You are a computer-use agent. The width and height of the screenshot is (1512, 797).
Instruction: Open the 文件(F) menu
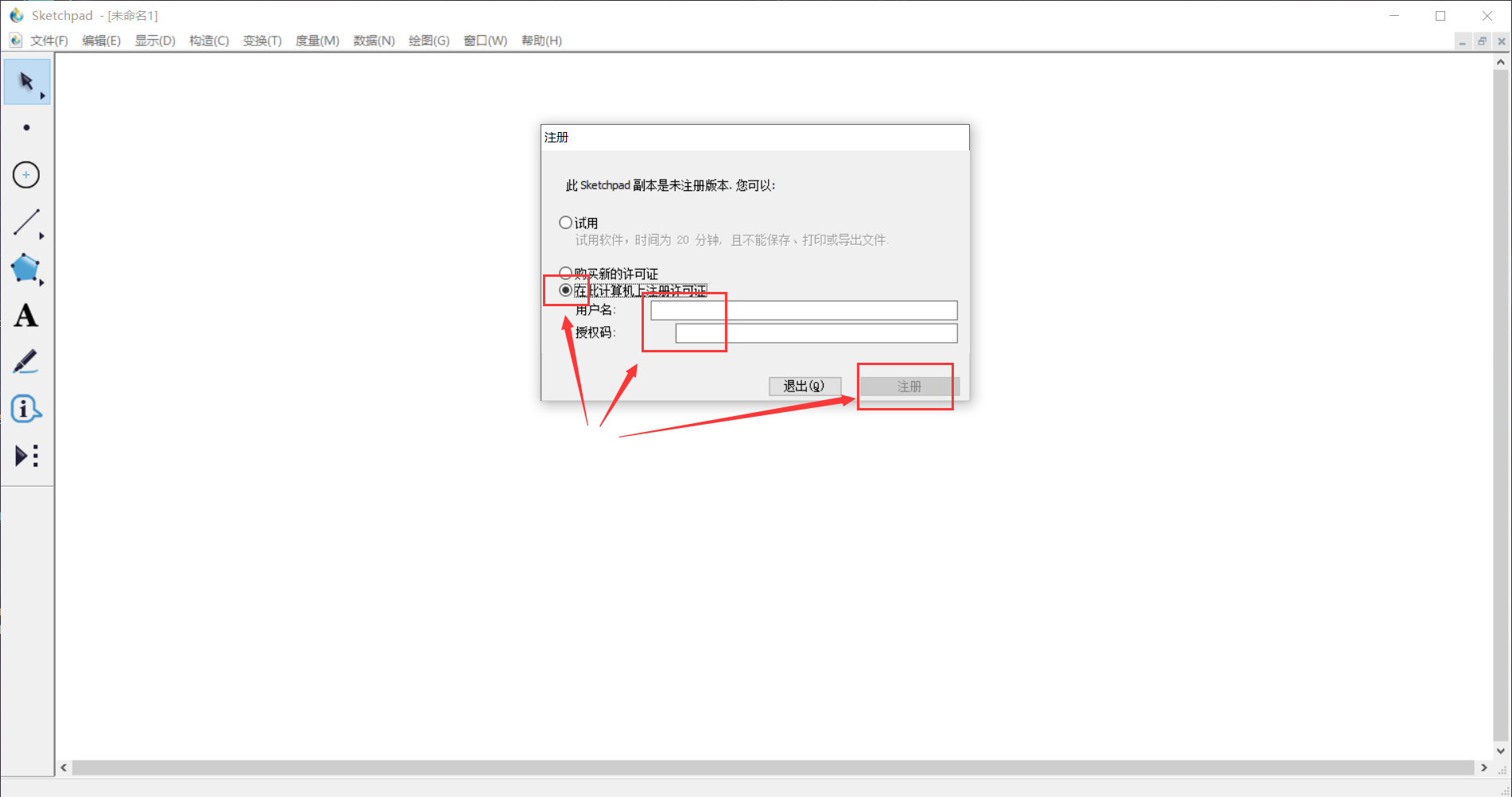tap(48, 41)
